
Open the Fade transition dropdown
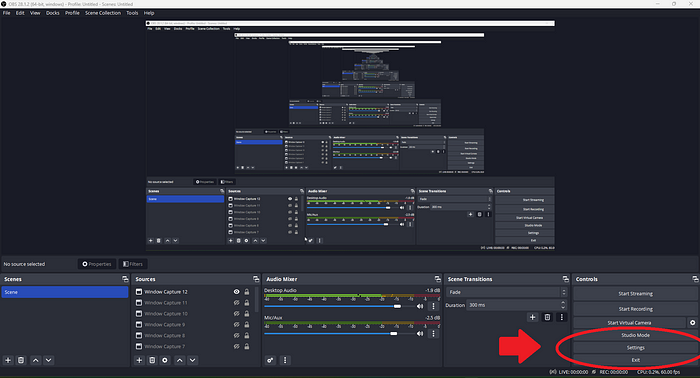(x=506, y=292)
